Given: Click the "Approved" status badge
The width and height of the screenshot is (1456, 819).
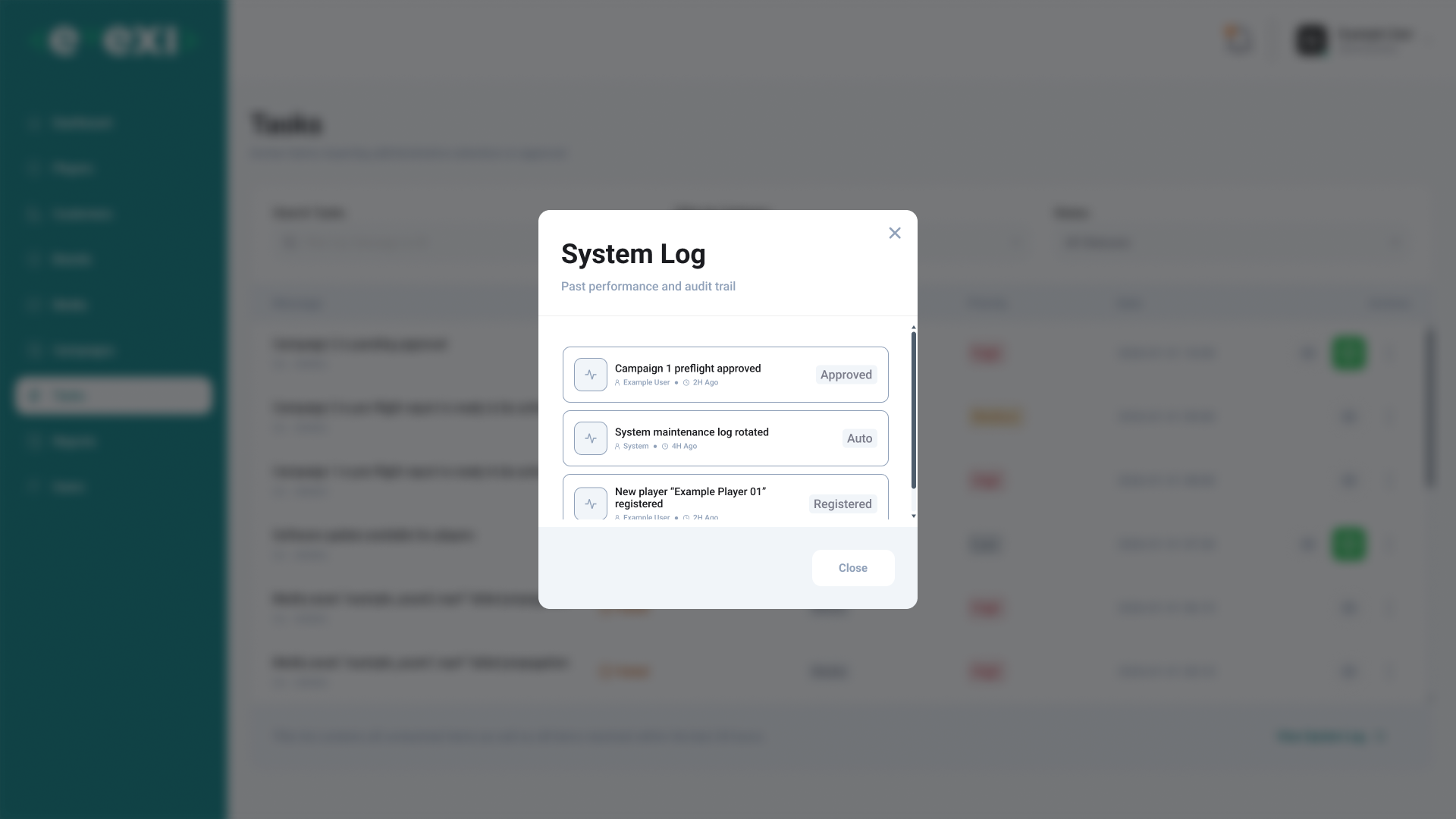Looking at the screenshot, I should (x=846, y=375).
